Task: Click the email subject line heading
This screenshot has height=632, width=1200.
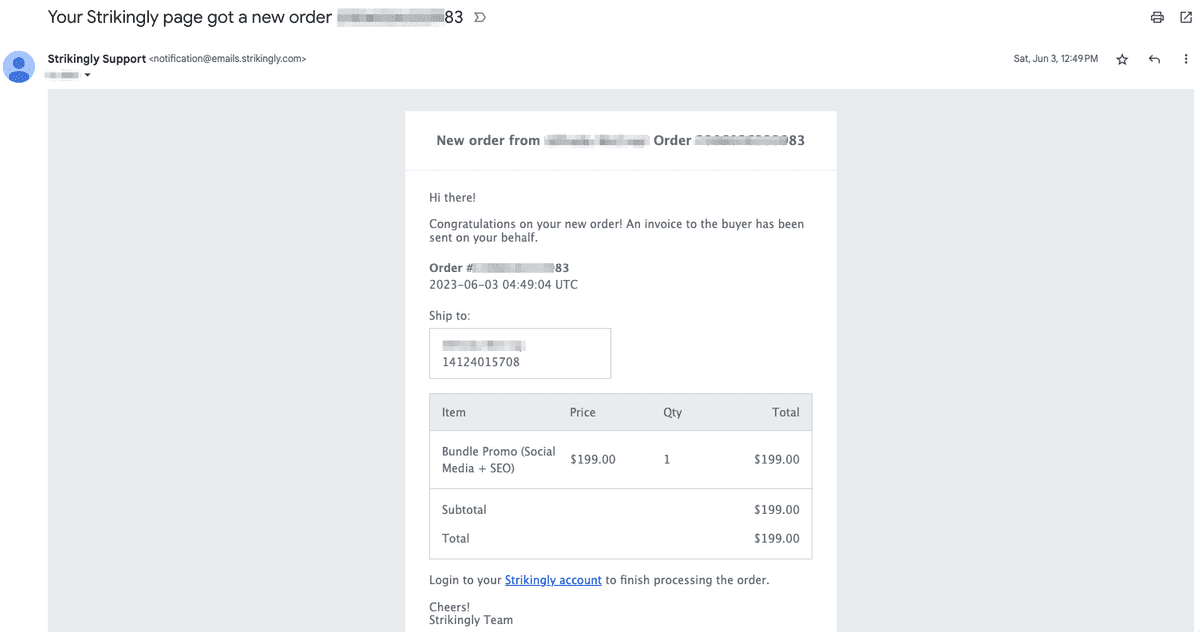Action: pyautogui.click(x=255, y=17)
